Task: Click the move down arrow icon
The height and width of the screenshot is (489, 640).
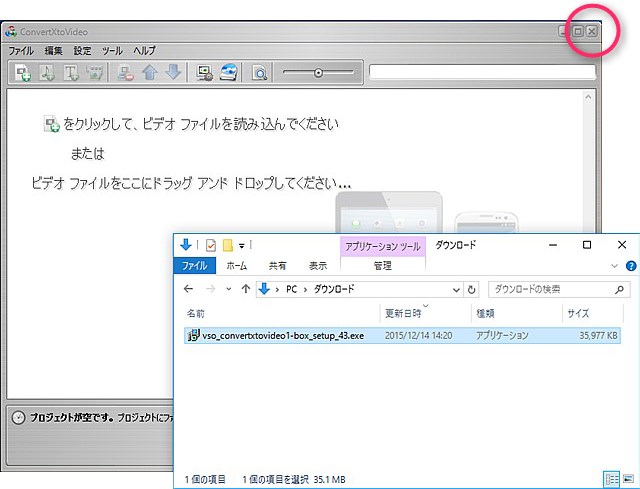Action: point(173,72)
